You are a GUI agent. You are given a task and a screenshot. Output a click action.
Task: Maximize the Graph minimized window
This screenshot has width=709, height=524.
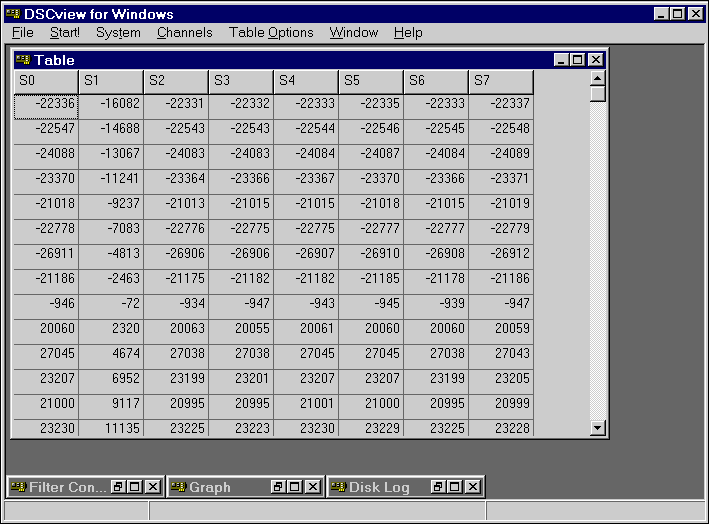(x=294, y=487)
